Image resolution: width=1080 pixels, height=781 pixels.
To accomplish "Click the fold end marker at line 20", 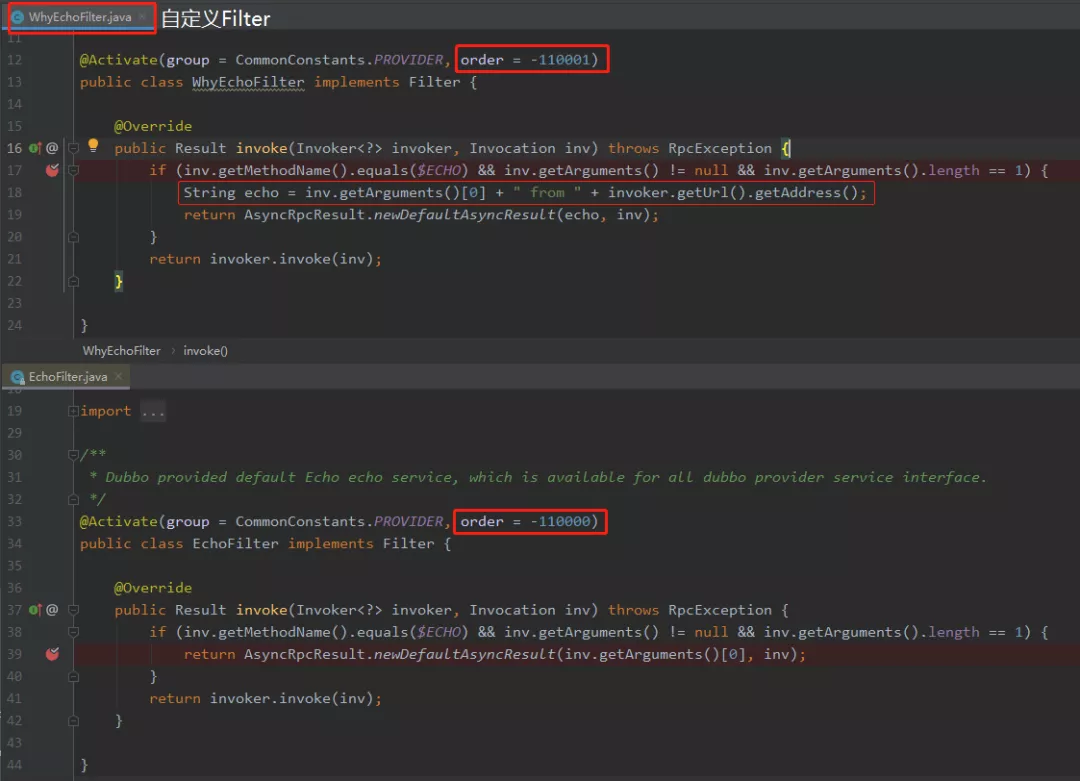I will pyautogui.click(x=73, y=237).
